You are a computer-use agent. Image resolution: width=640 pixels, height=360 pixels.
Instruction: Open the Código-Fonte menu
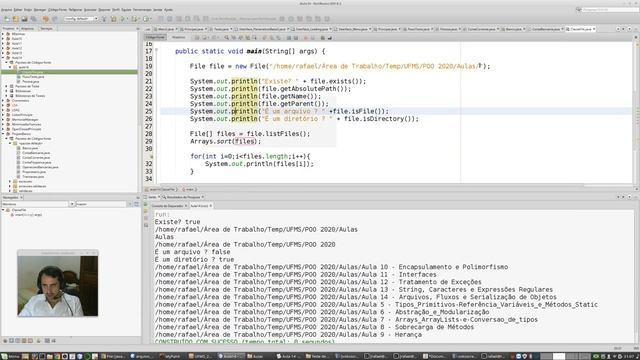tap(57, 9)
